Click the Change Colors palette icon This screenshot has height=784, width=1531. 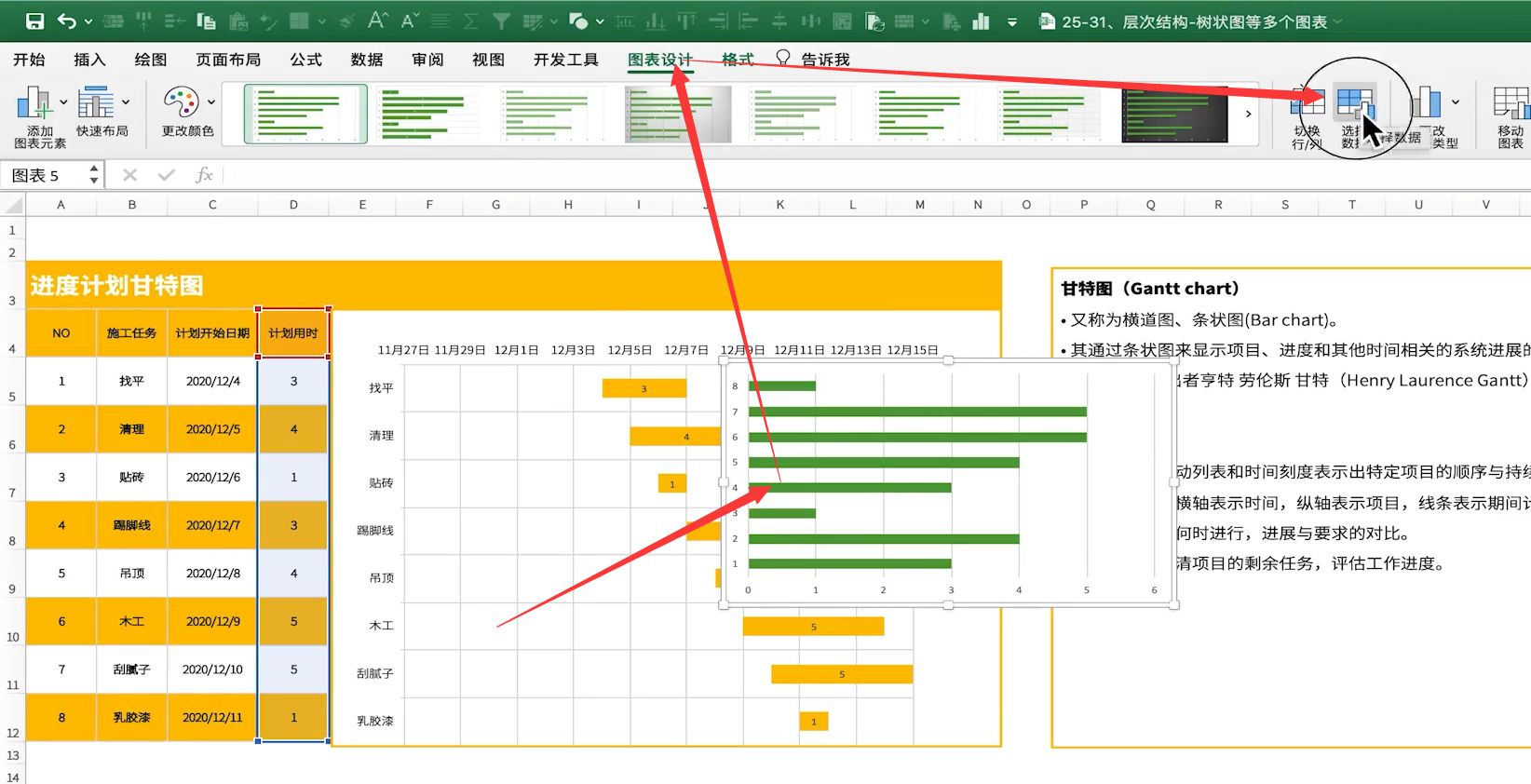181,103
